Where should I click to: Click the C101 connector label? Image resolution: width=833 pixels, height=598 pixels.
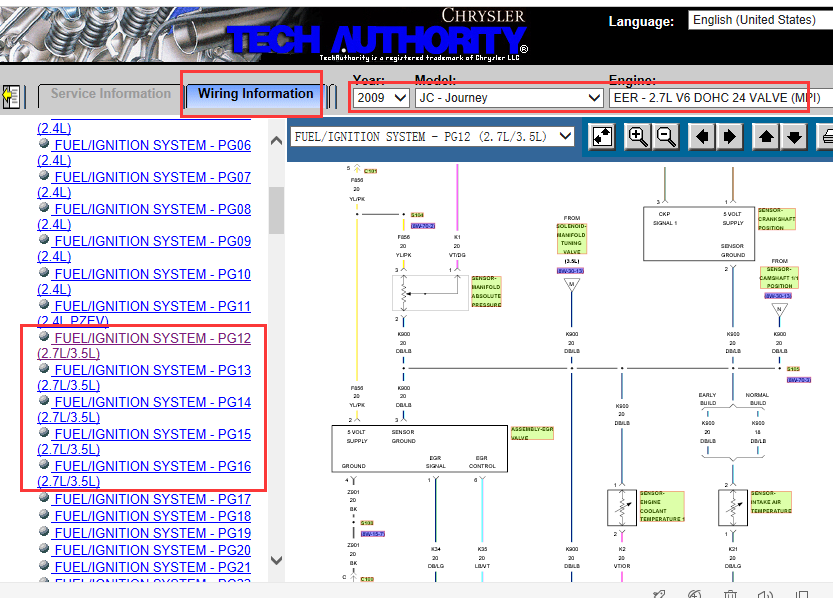tap(370, 171)
